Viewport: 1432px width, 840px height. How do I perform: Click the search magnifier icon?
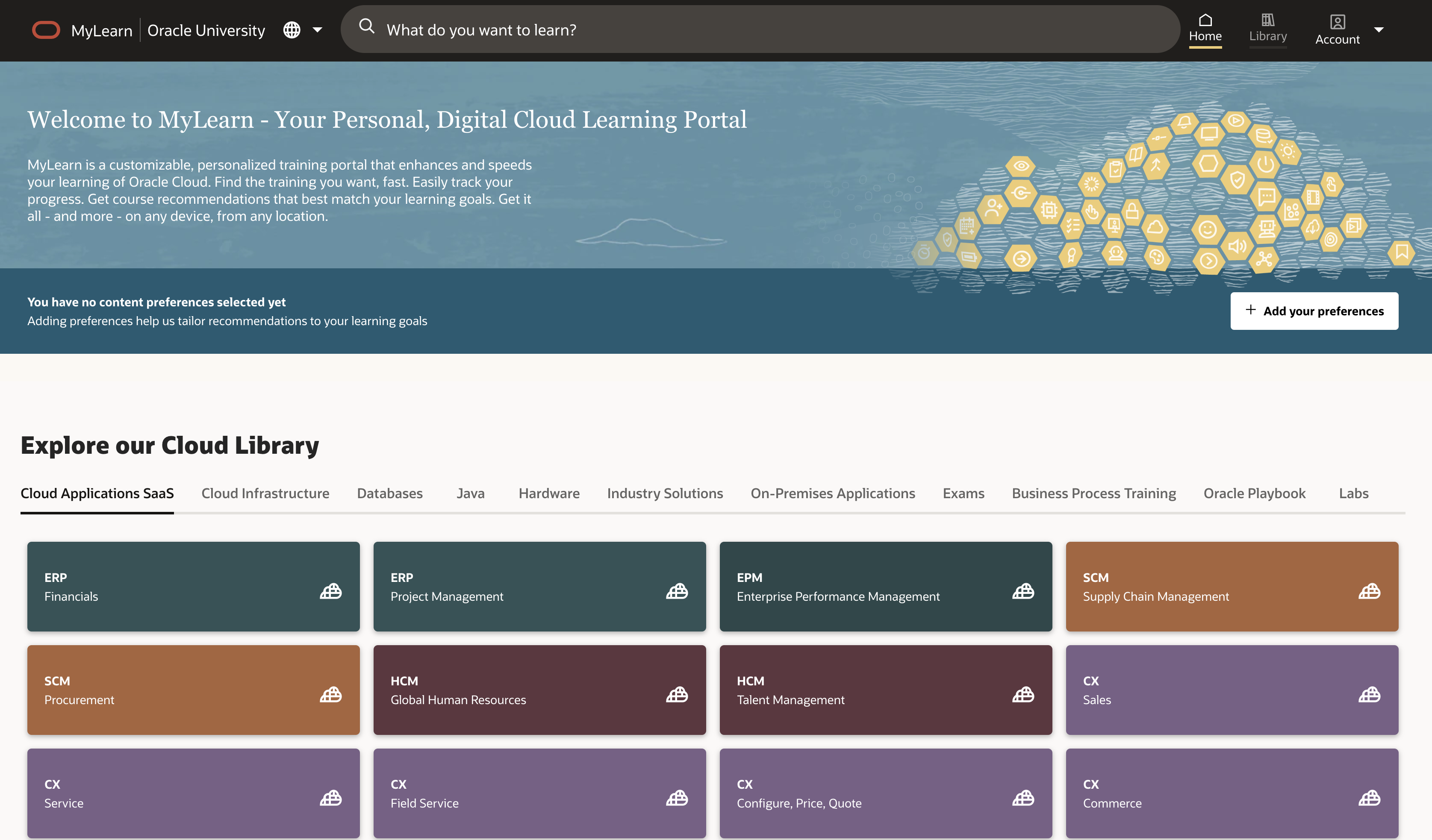click(367, 26)
